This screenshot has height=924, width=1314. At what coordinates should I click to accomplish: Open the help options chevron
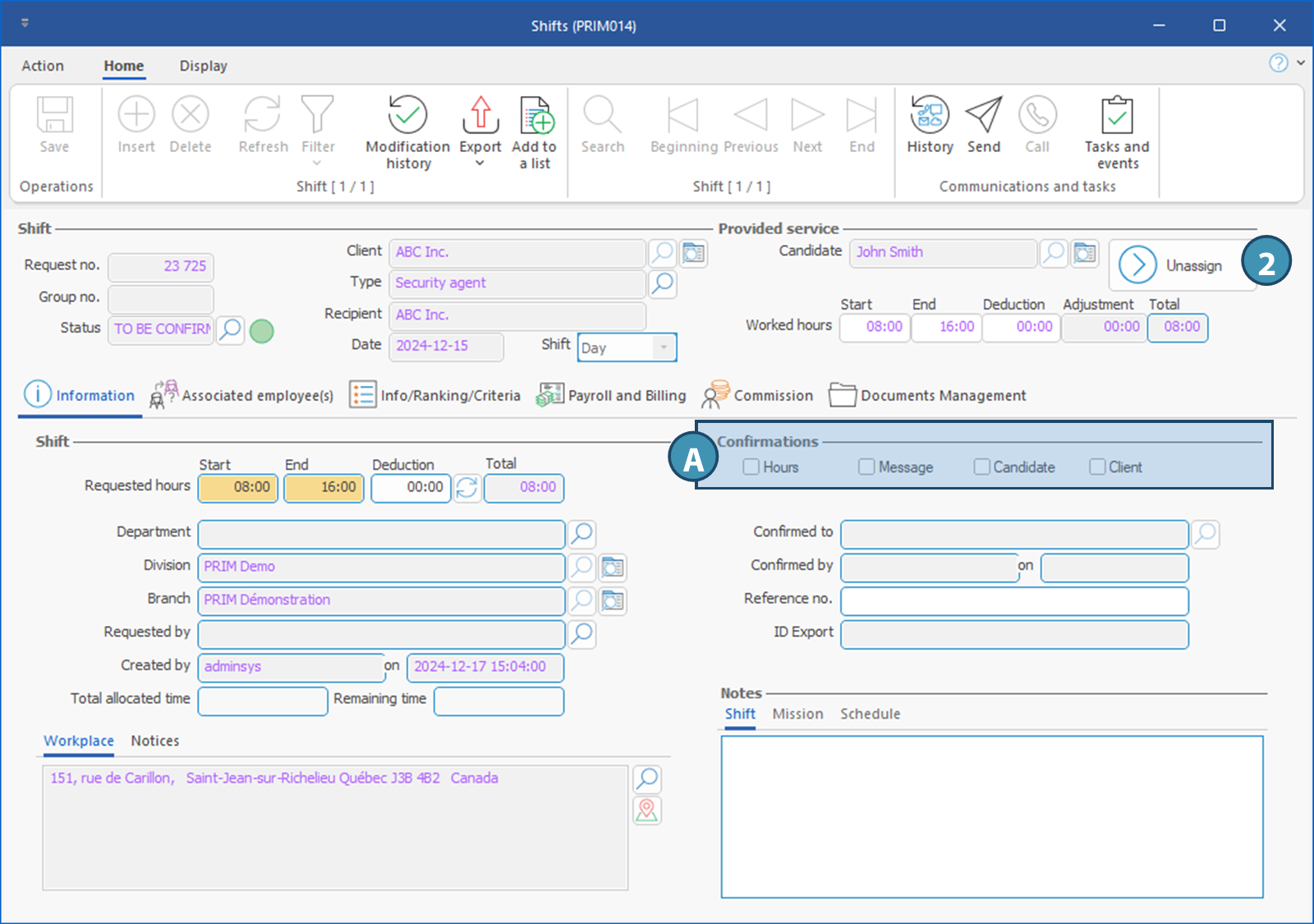(x=1301, y=62)
